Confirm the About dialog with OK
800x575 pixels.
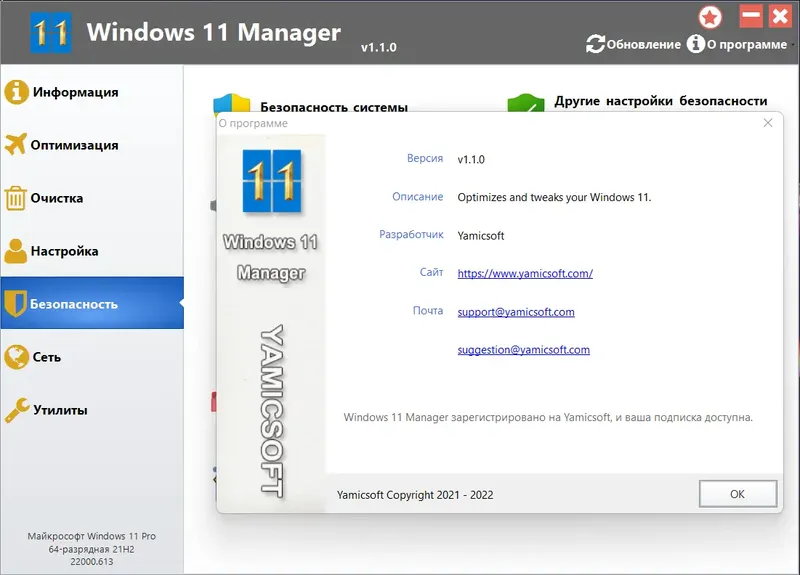click(738, 494)
